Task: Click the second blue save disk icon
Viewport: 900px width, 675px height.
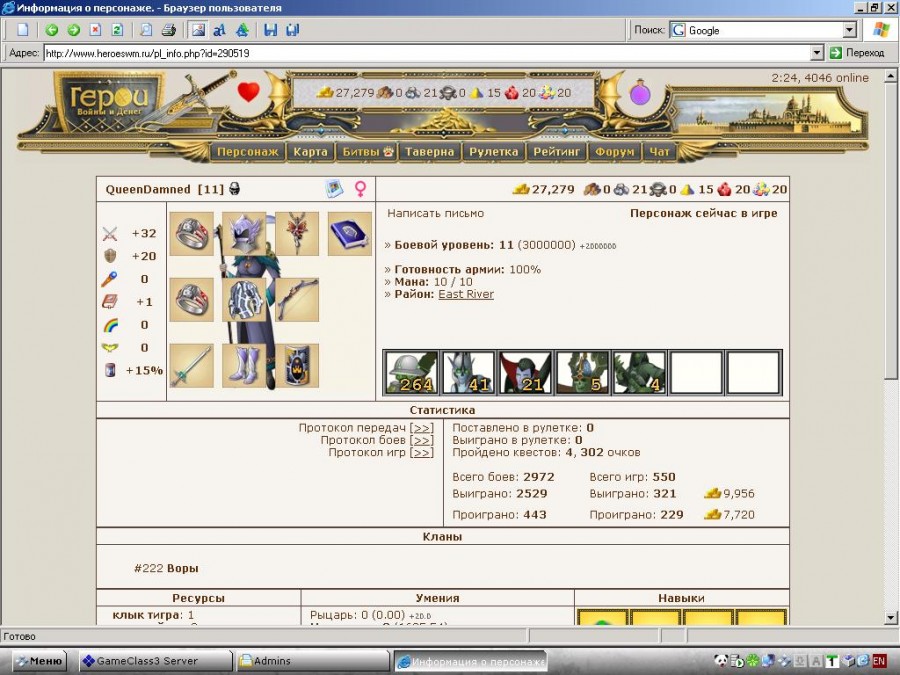Action: tap(293, 30)
